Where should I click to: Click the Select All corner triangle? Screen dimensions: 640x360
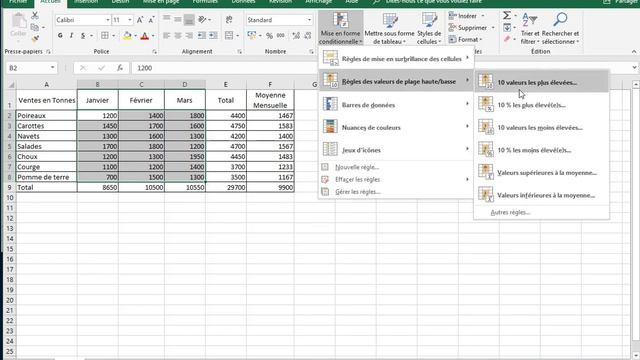click(x=11, y=84)
